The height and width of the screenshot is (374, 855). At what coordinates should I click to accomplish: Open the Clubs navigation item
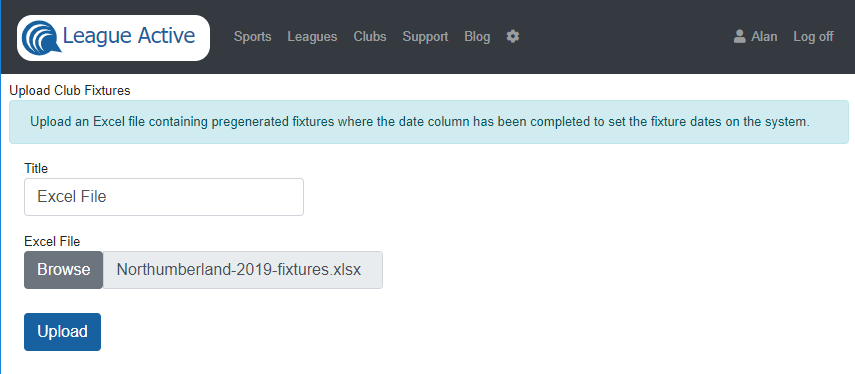point(370,37)
